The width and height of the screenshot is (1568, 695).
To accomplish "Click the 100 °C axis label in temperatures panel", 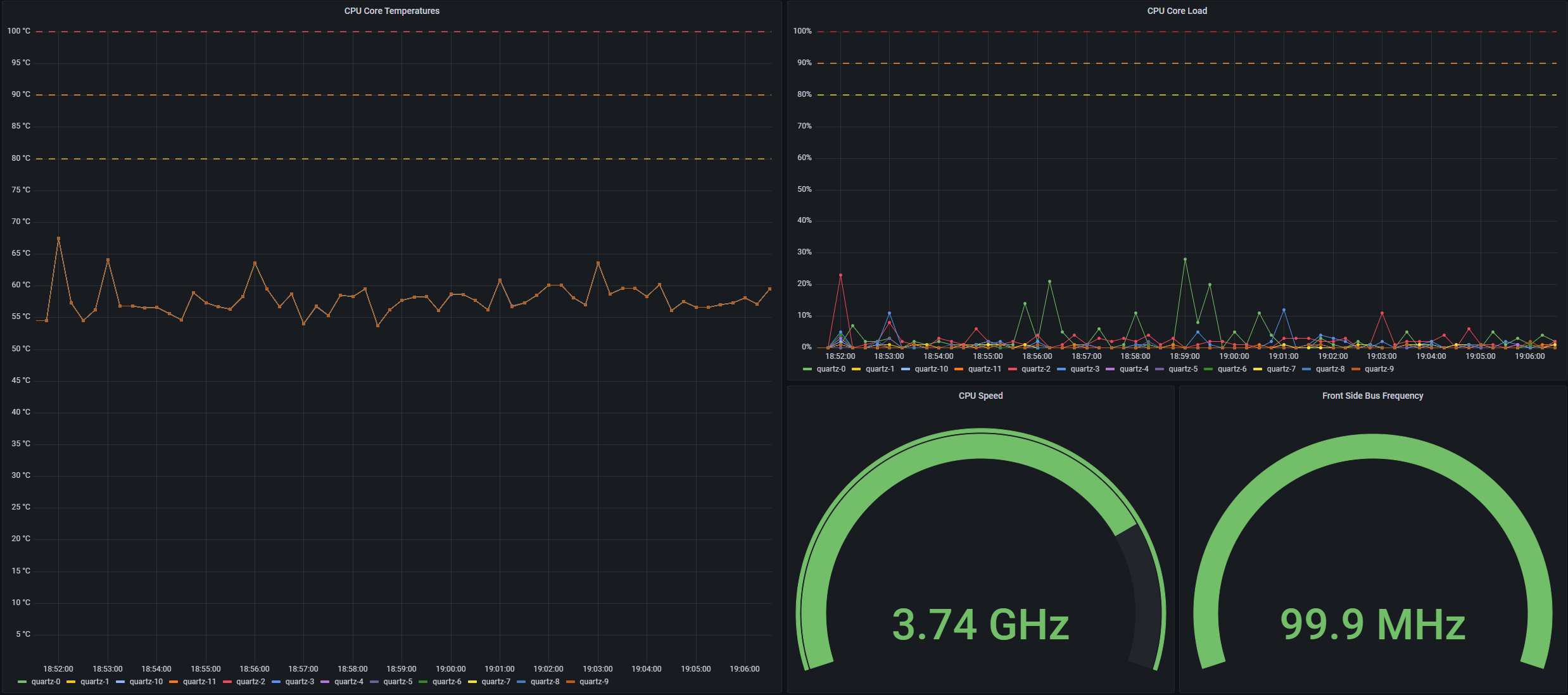I will [19, 31].
